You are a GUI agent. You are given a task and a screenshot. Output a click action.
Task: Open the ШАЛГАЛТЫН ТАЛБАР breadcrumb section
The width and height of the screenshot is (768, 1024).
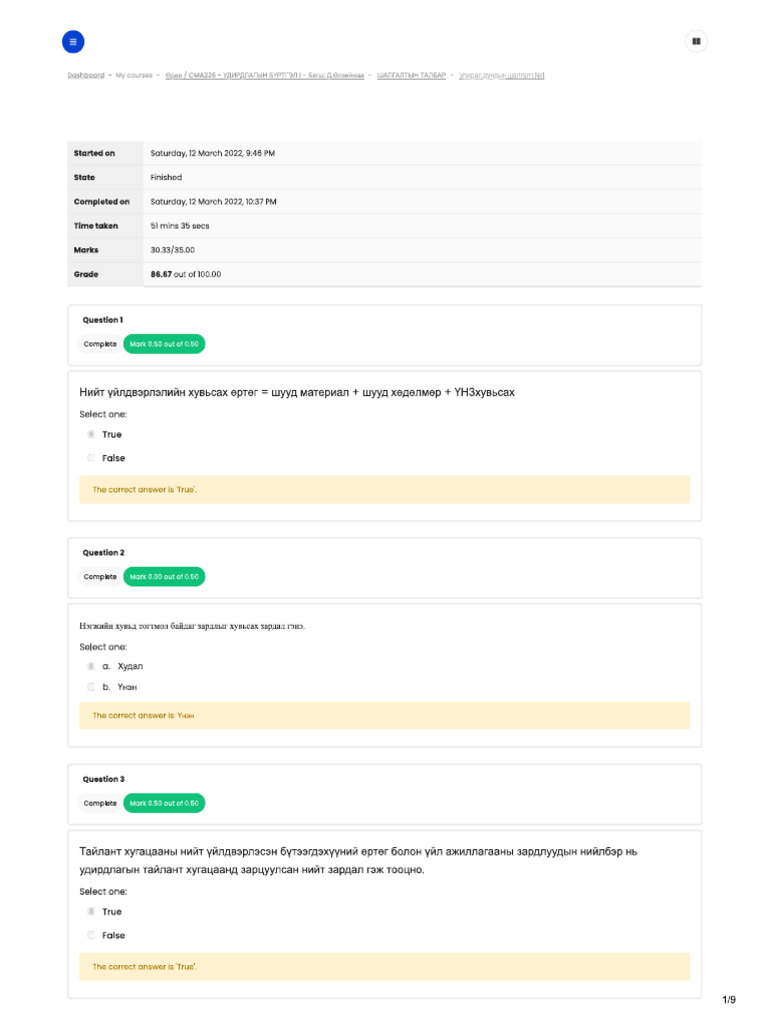tap(411, 75)
